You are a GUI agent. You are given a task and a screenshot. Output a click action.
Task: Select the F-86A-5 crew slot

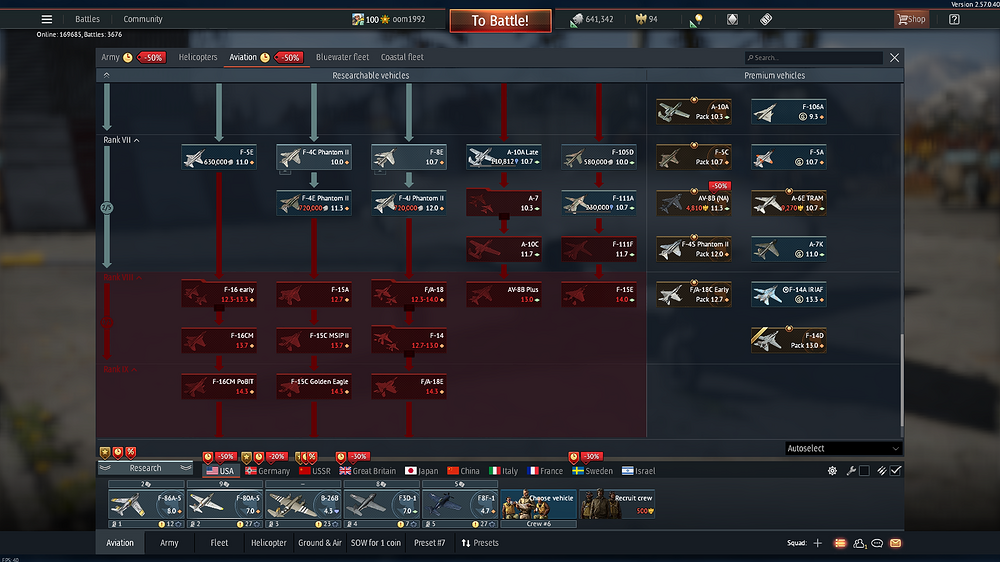(x=146, y=504)
